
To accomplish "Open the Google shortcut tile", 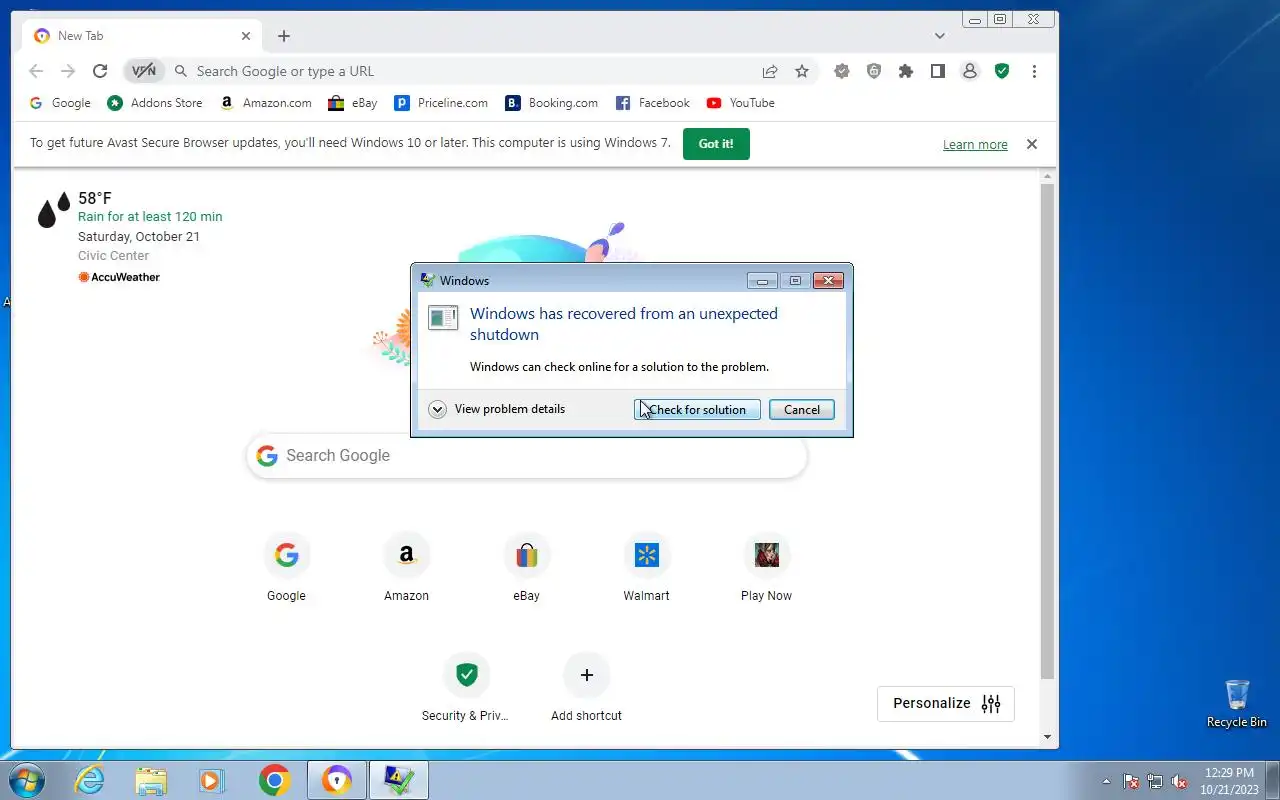I will [287, 568].
